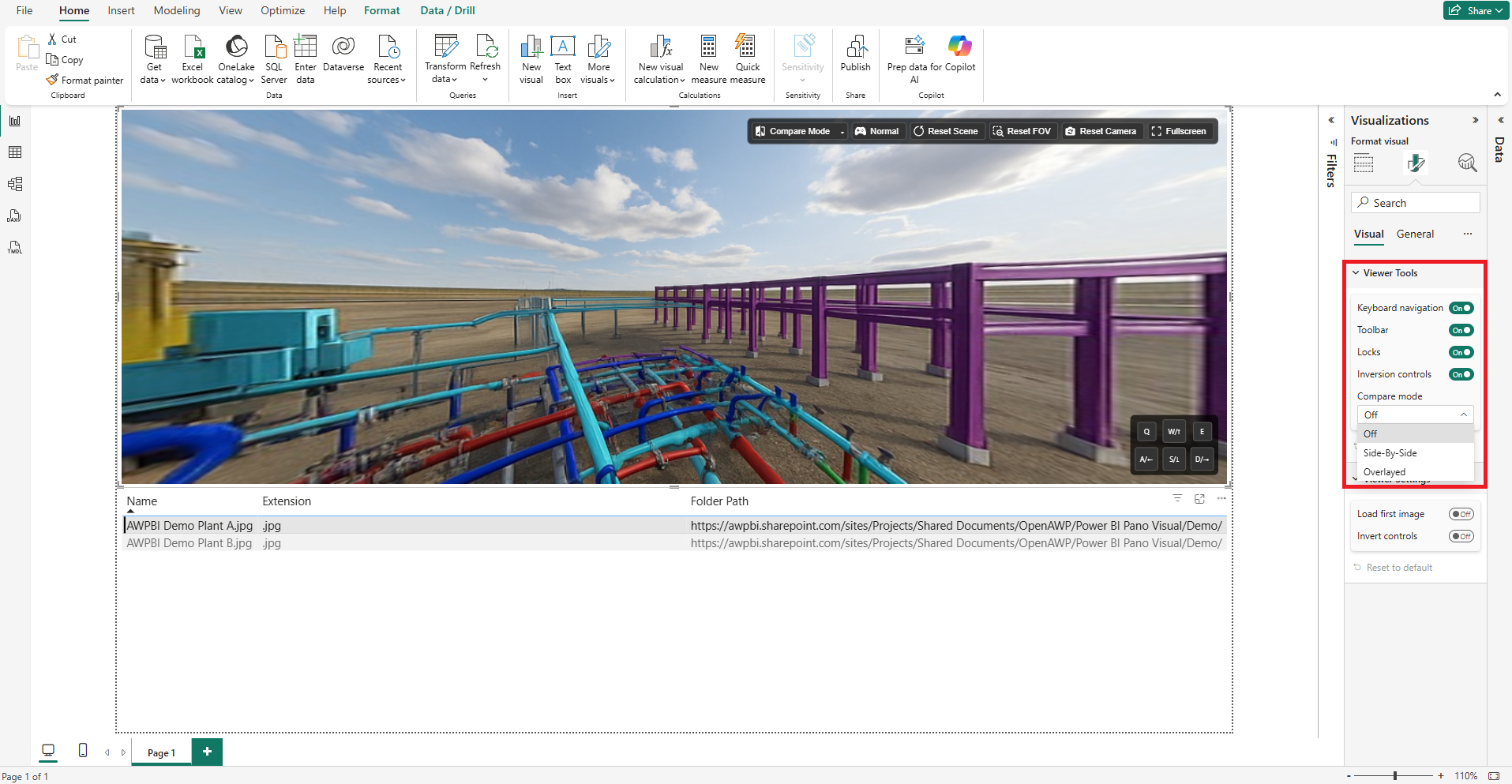This screenshot has width=1512, height=784.
Task: Open the Modeling ribbon tab
Action: point(177,10)
